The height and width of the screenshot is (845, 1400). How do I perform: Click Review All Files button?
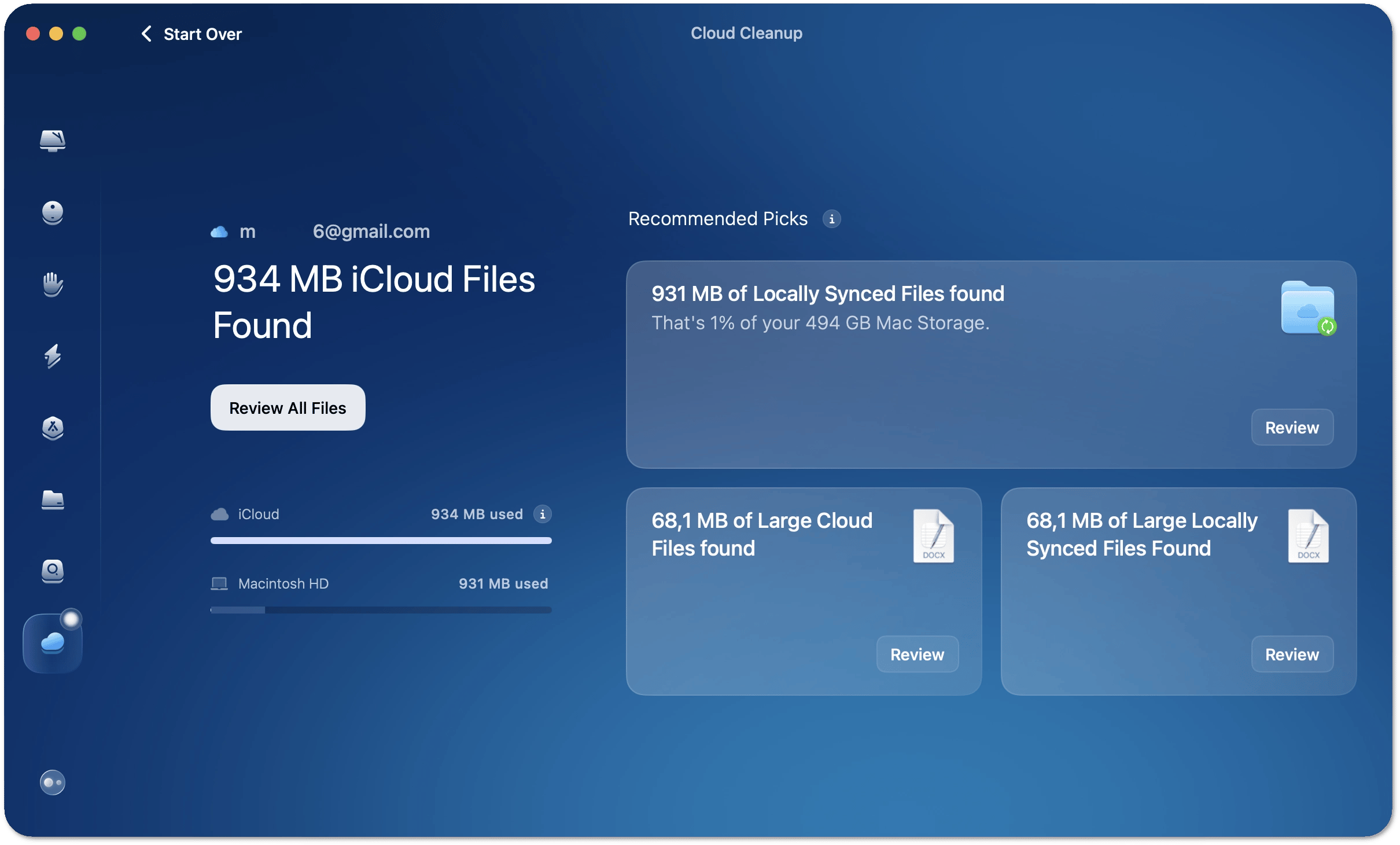click(x=288, y=407)
